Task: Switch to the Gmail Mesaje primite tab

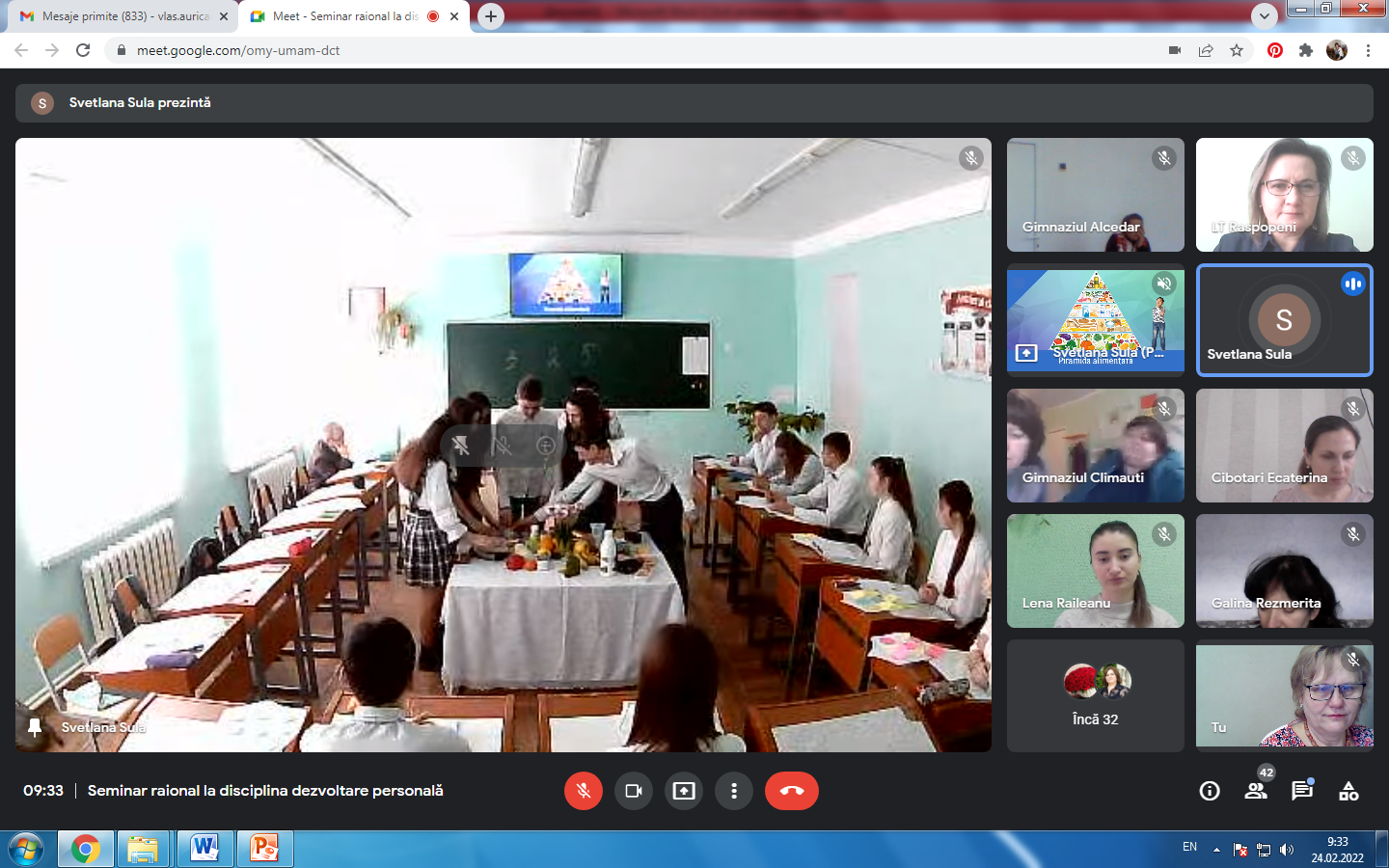Action: coord(125,16)
